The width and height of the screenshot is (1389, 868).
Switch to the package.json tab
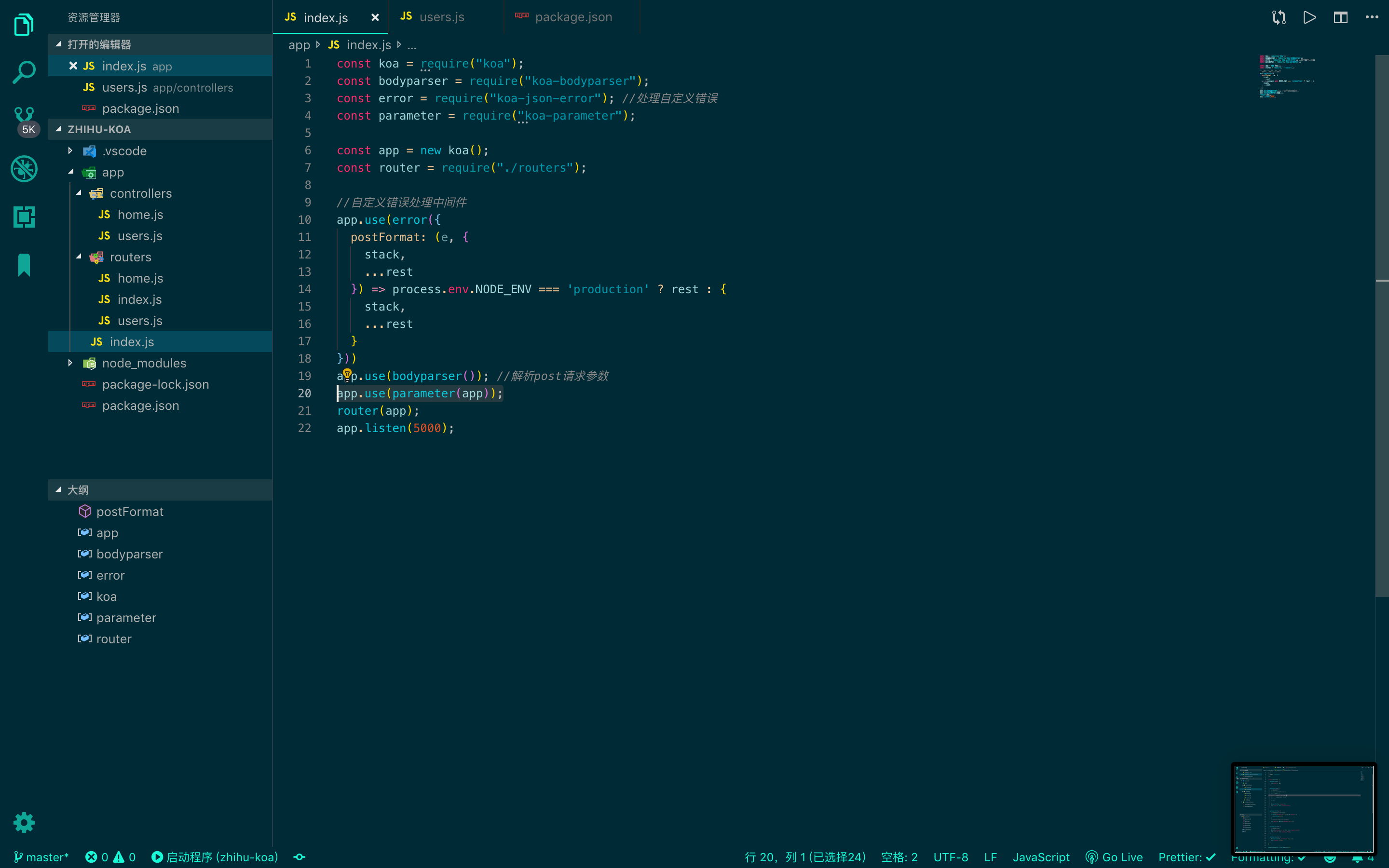point(573,17)
